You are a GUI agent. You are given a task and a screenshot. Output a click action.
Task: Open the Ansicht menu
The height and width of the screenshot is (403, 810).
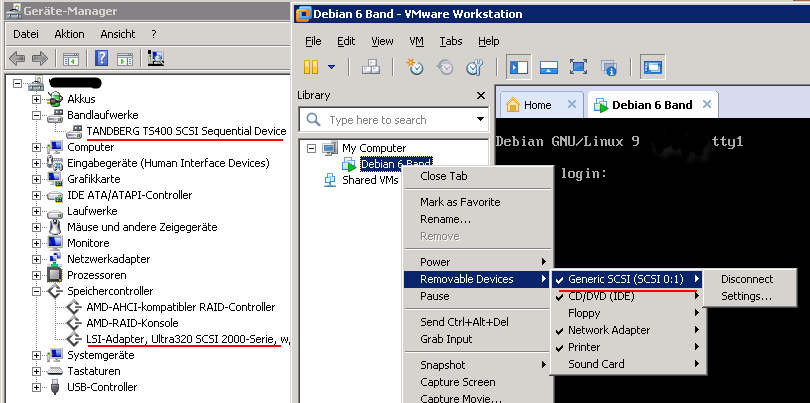pyautogui.click(x=117, y=34)
